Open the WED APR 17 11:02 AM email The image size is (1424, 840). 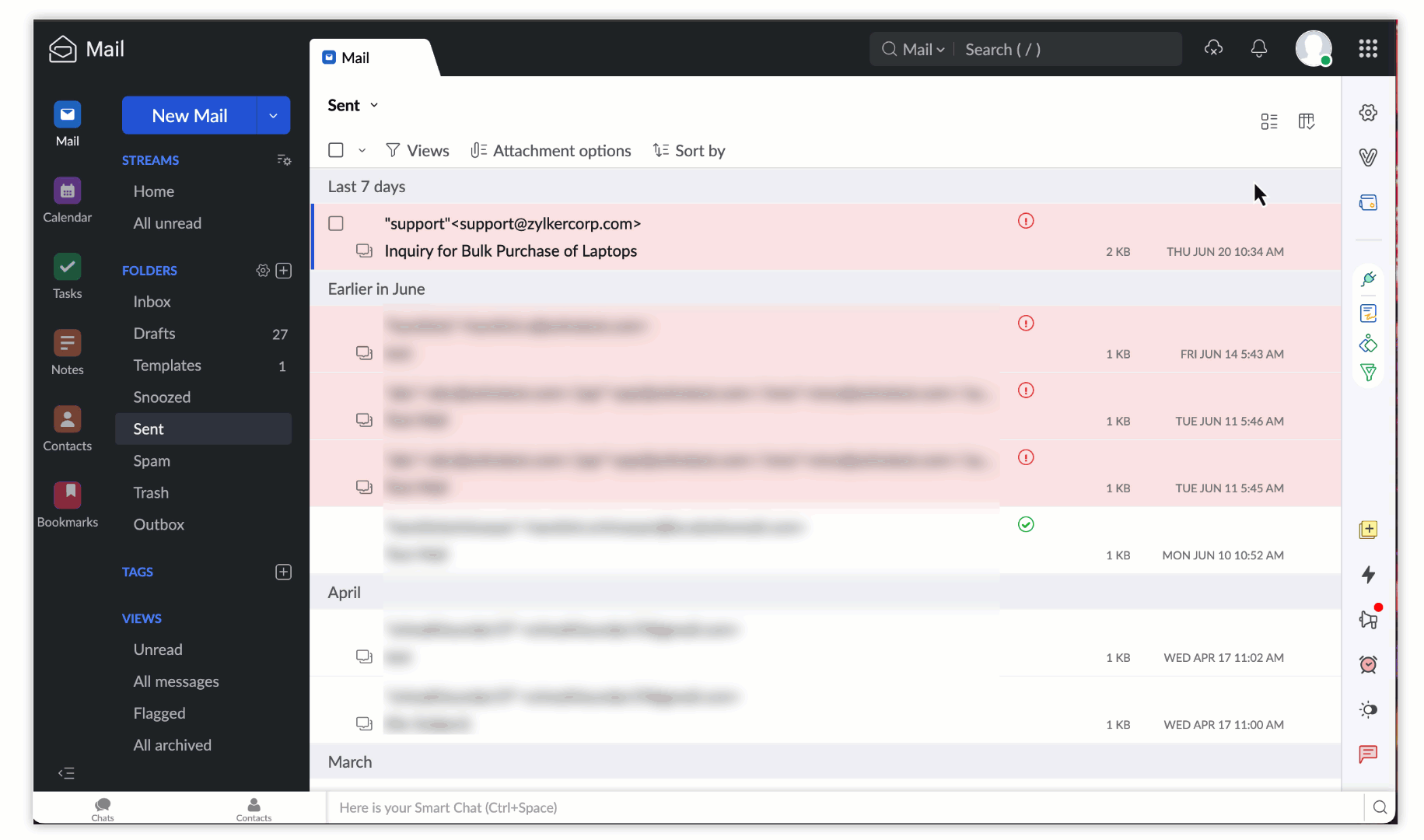825,642
